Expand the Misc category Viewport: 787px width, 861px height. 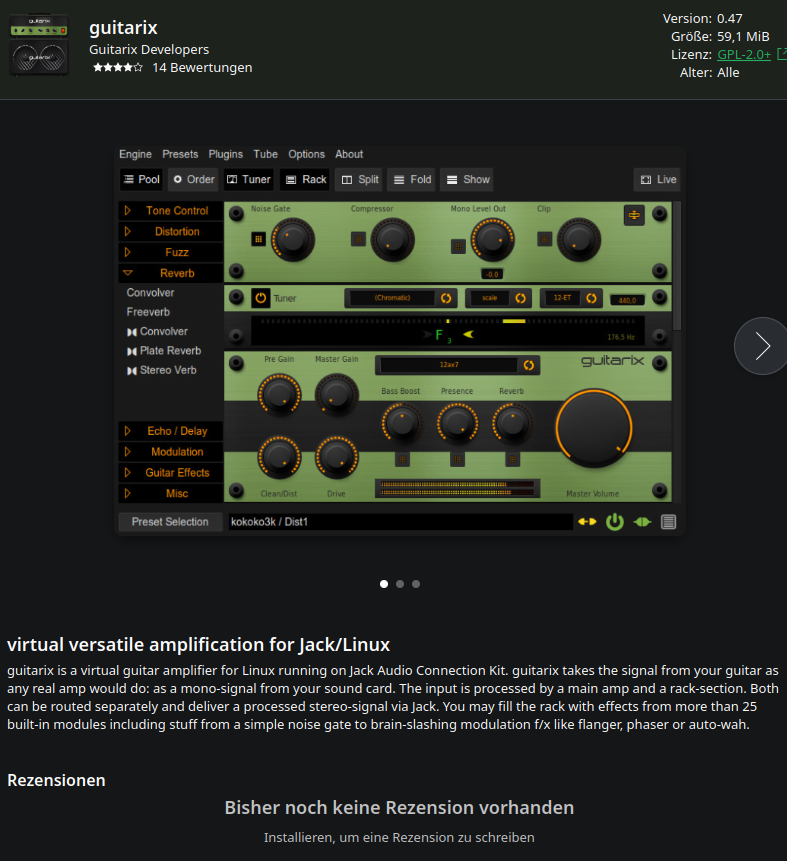coord(171,494)
